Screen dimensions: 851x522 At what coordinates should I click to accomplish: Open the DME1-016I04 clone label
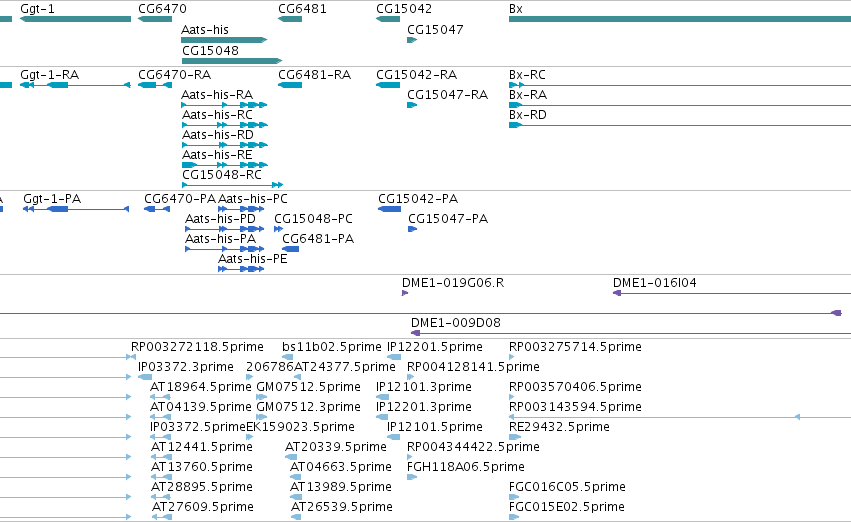655,283
